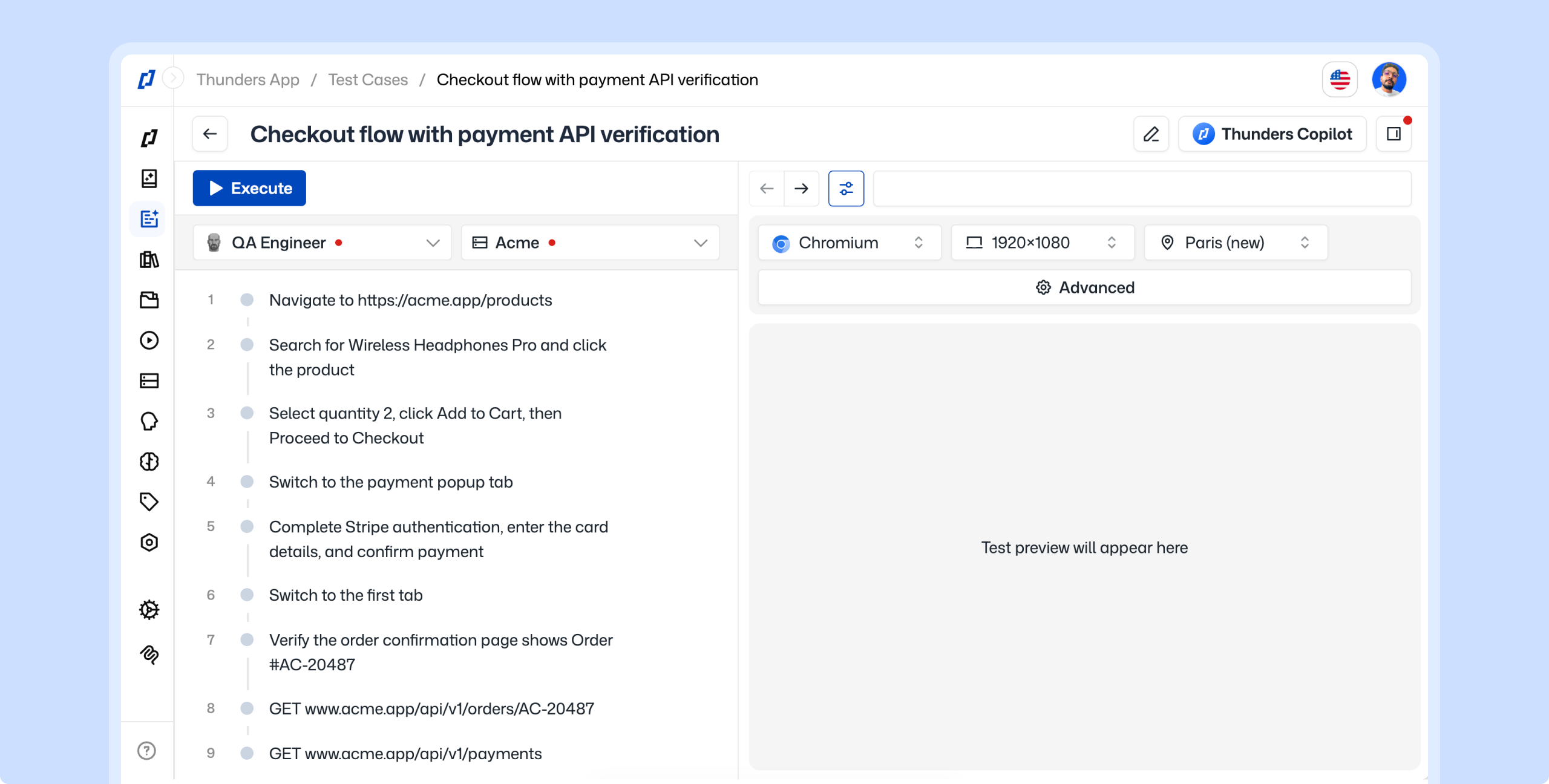
Task: Open the books library sidebar icon
Action: click(149, 260)
